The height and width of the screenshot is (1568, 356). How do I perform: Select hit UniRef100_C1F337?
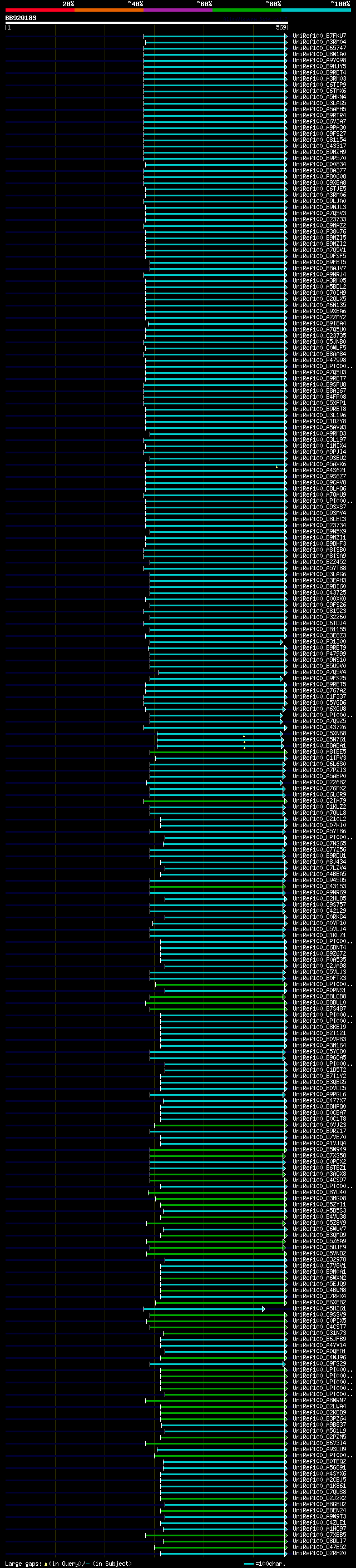coord(319,696)
